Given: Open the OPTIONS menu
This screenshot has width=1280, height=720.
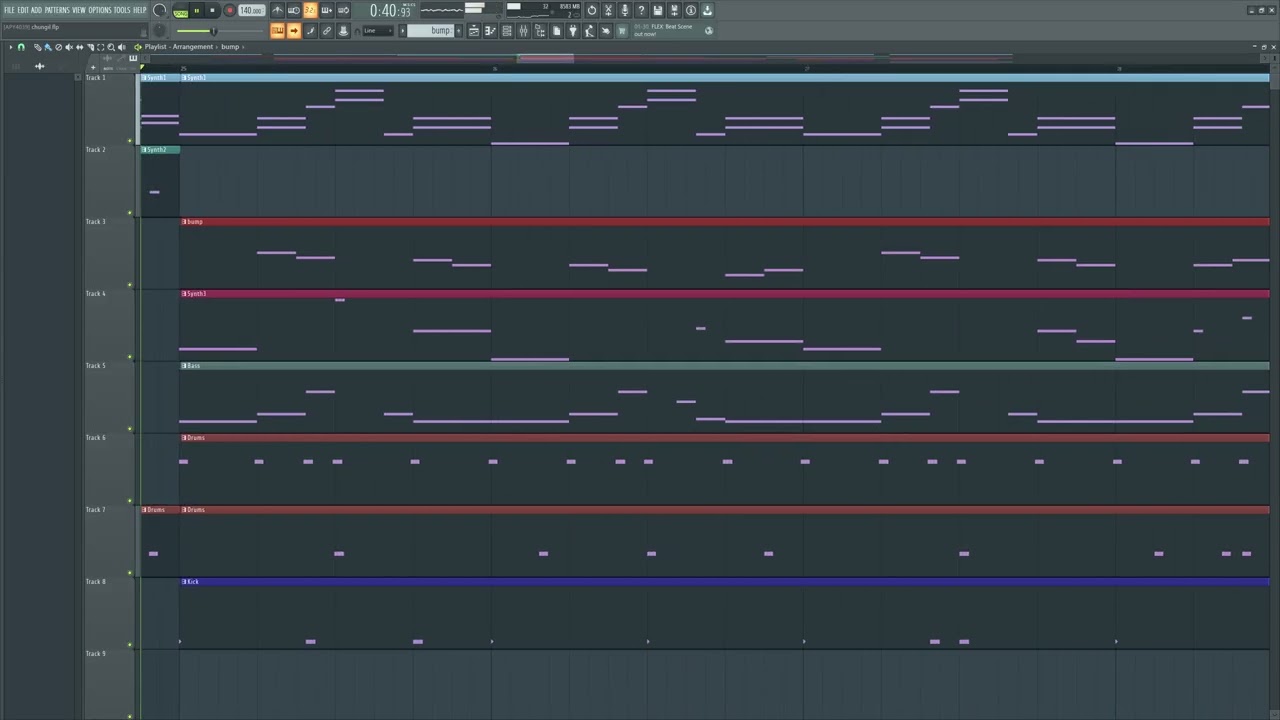Looking at the screenshot, I should 100,10.
